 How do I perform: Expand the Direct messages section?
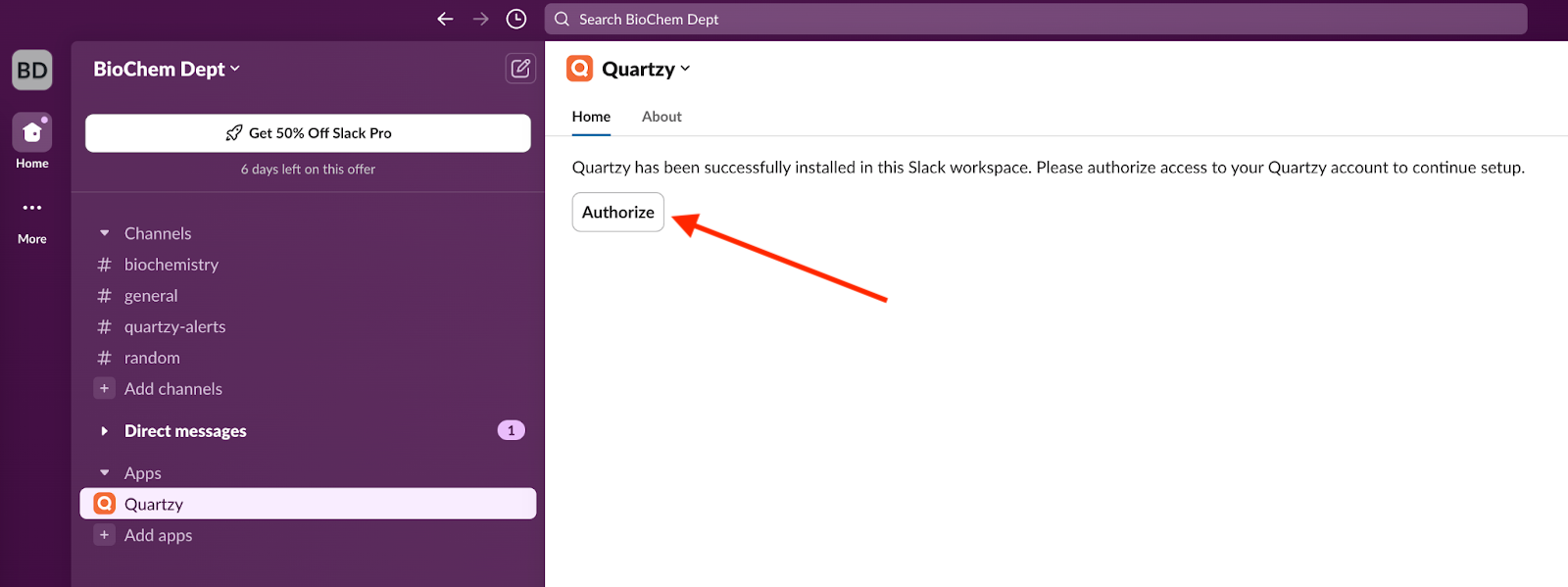coord(105,431)
